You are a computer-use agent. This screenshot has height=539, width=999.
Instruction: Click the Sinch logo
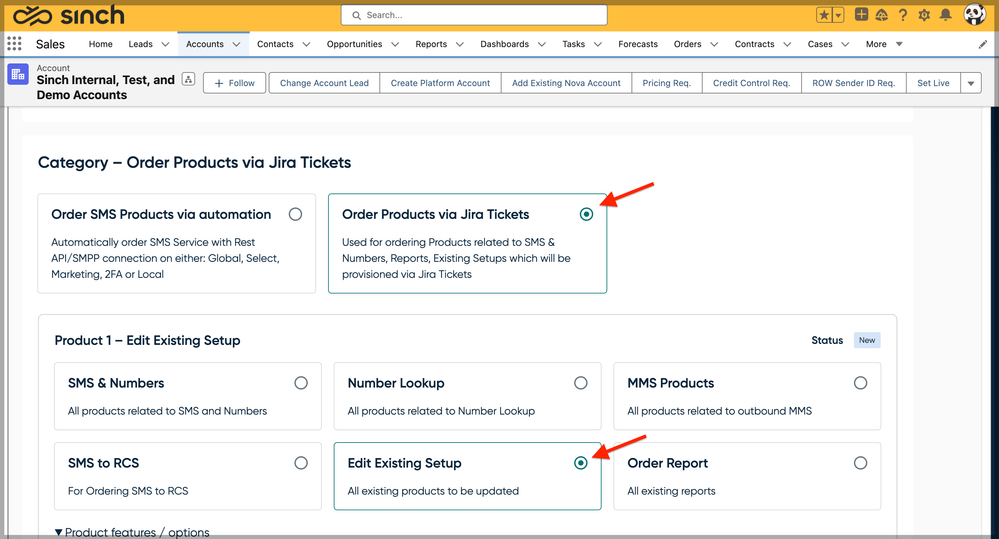pos(69,15)
